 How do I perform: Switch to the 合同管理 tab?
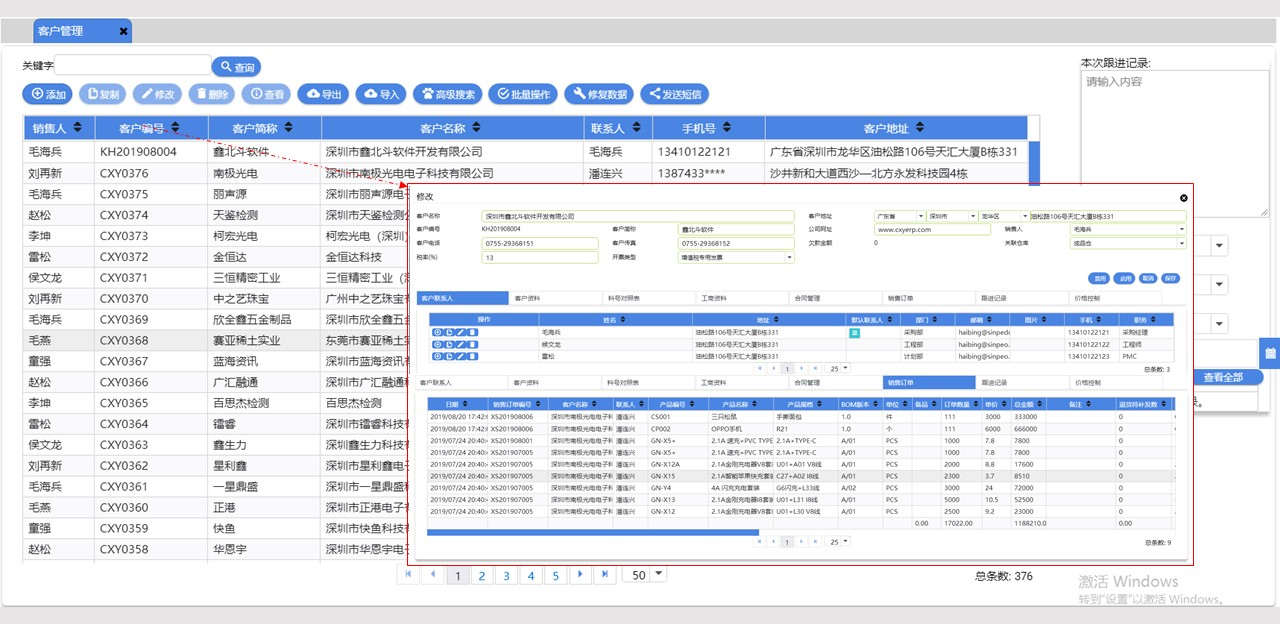click(x=810, y=297)
